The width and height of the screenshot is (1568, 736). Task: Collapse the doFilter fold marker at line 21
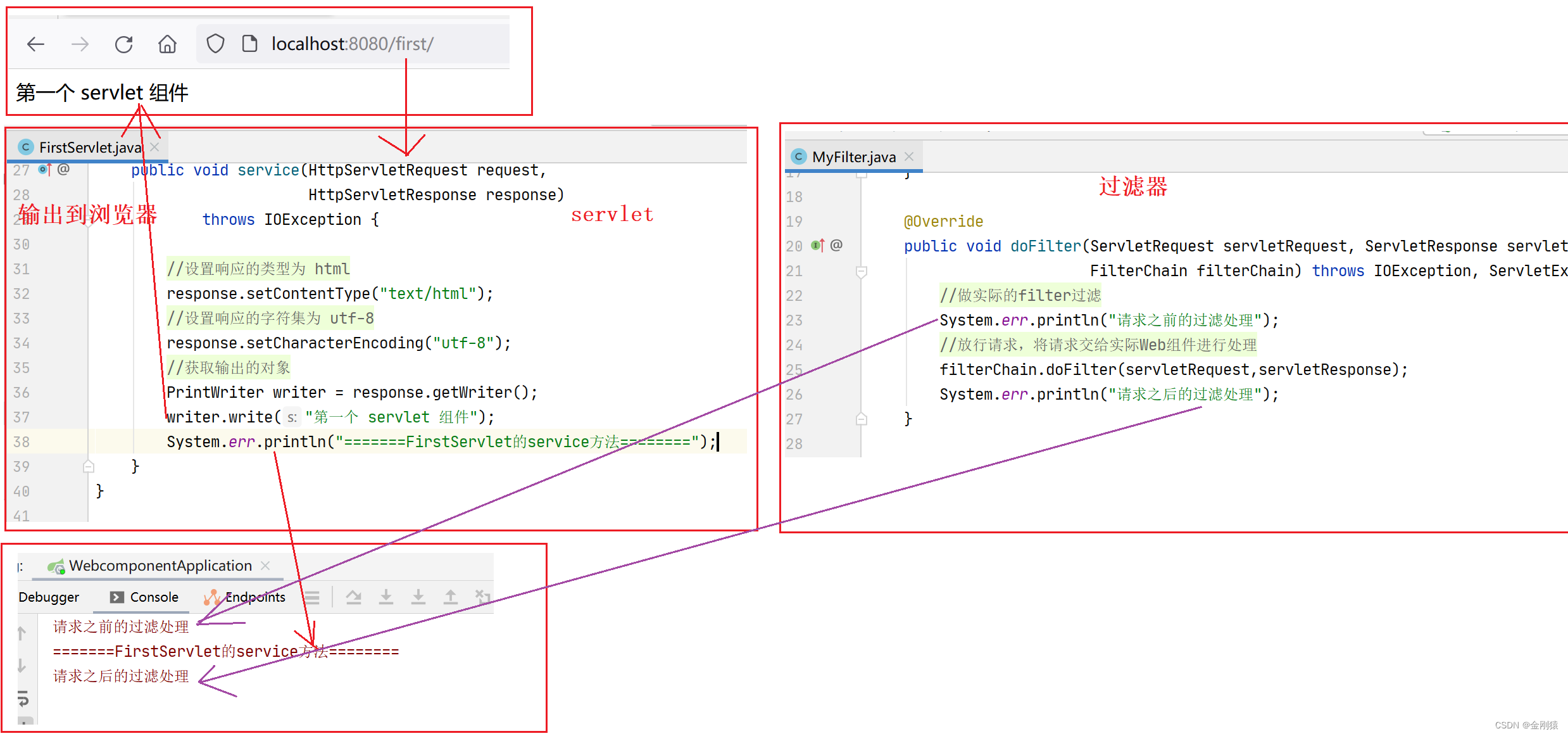tap(862, 272)
